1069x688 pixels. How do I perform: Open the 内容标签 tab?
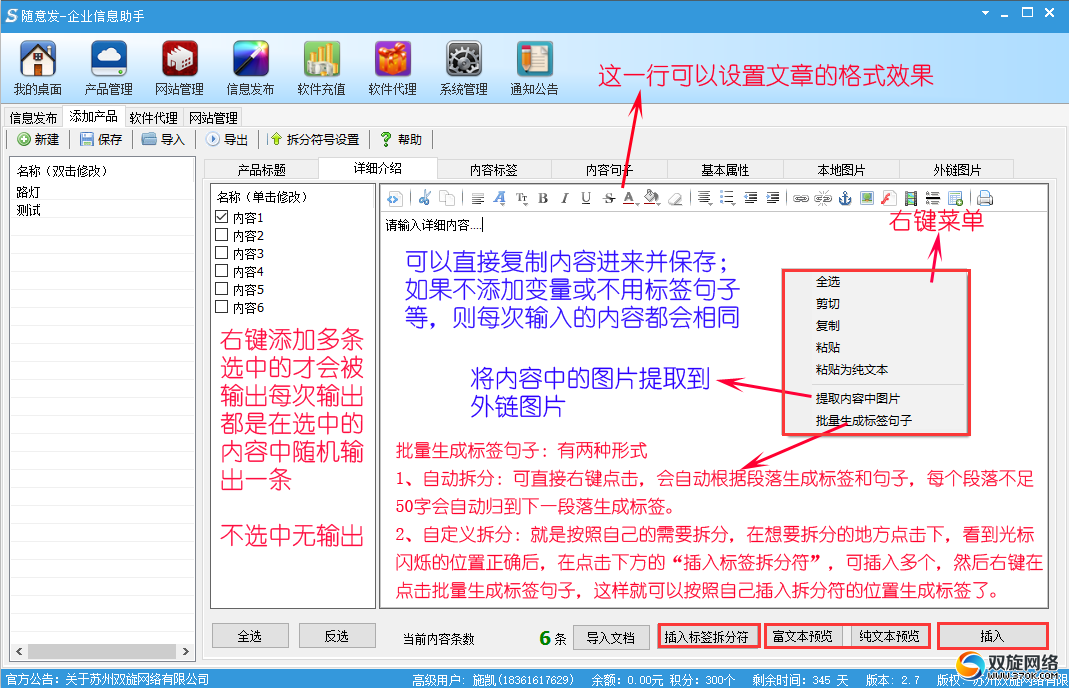[x=494, y=170]
